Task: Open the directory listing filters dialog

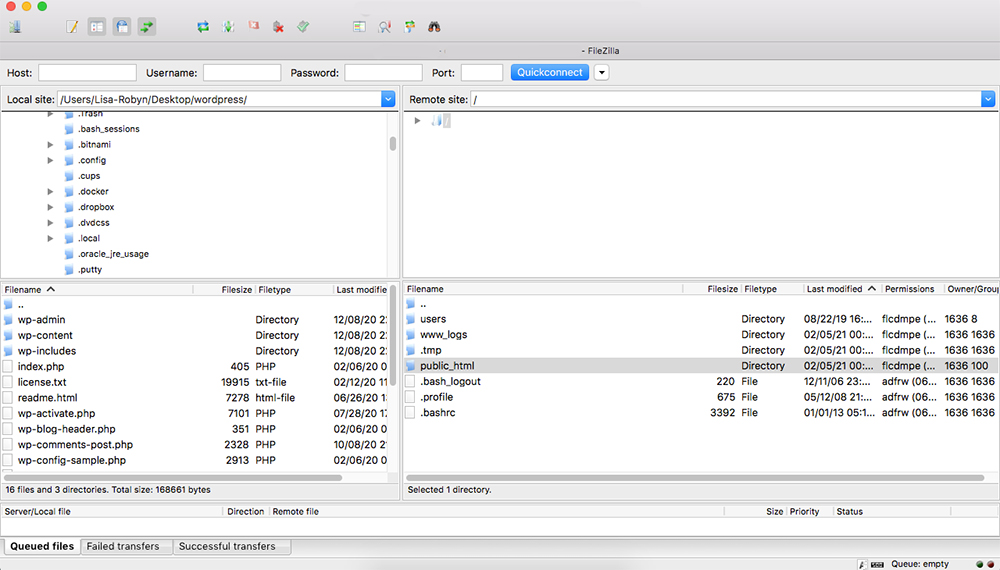Action: tap(360, 27)
